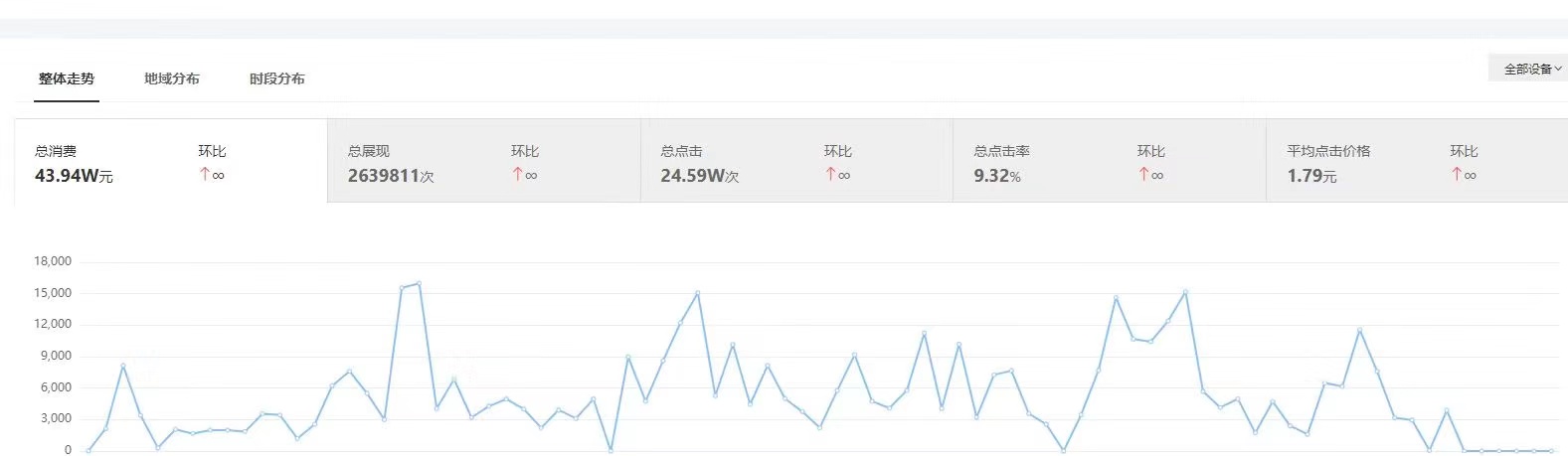Click the 9,000 y-axis label
This screenshot has height=456, width=1568.
click(x=56, y=356)
